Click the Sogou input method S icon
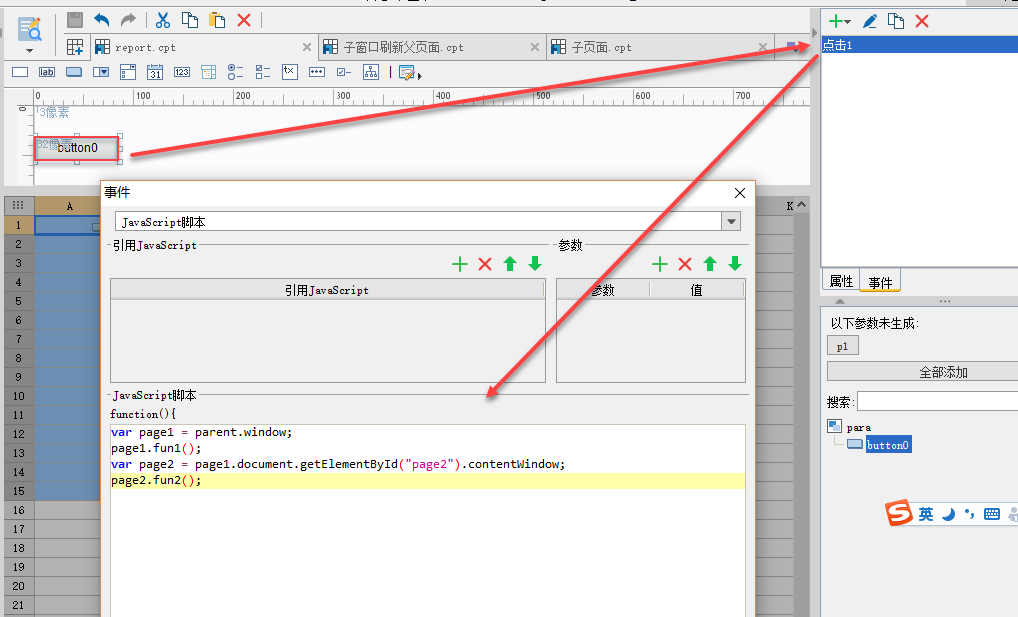The width and height of the screenshot is (1018, 617). pos(899,513)
